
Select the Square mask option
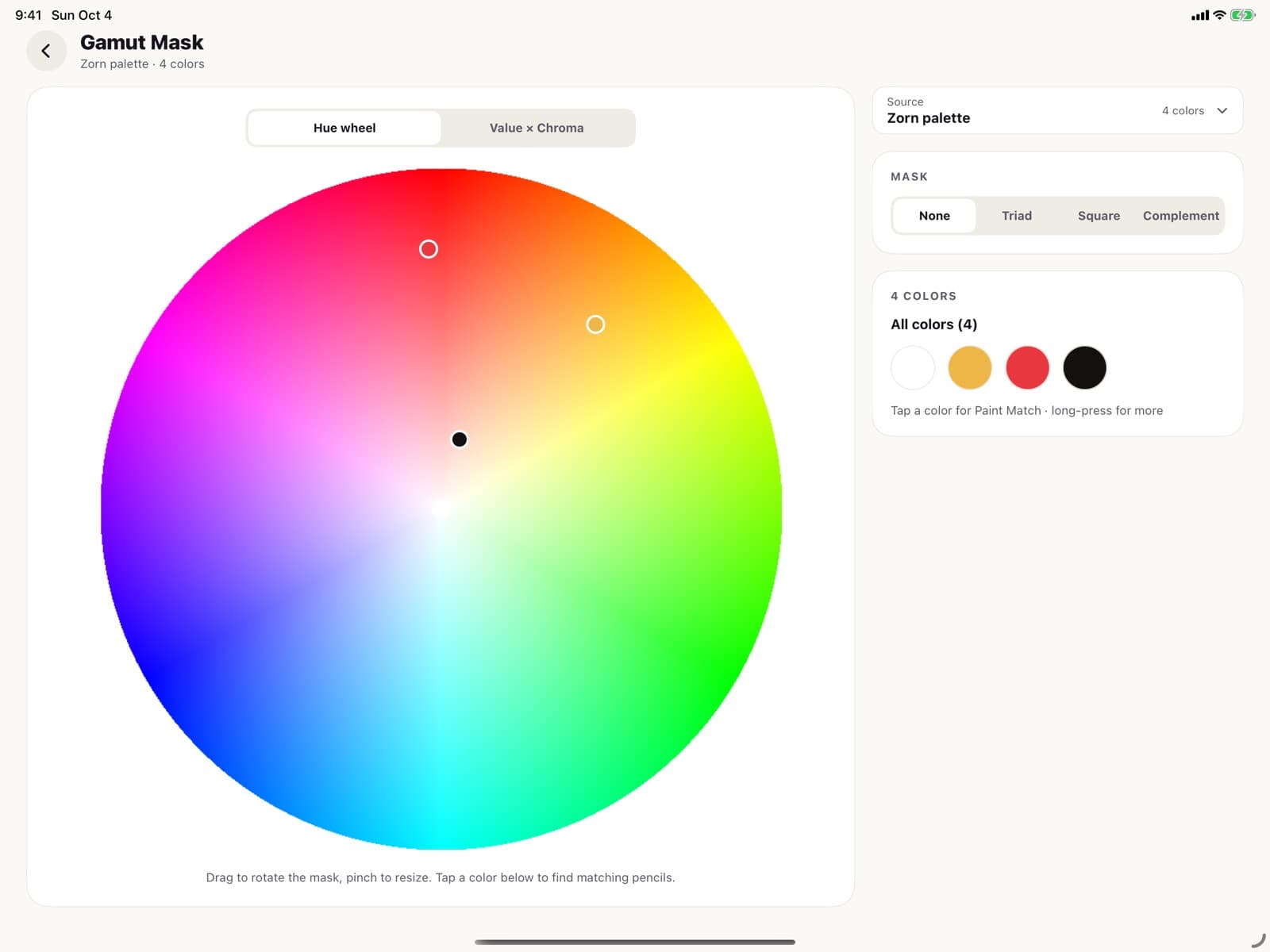tap(1099, 216)
